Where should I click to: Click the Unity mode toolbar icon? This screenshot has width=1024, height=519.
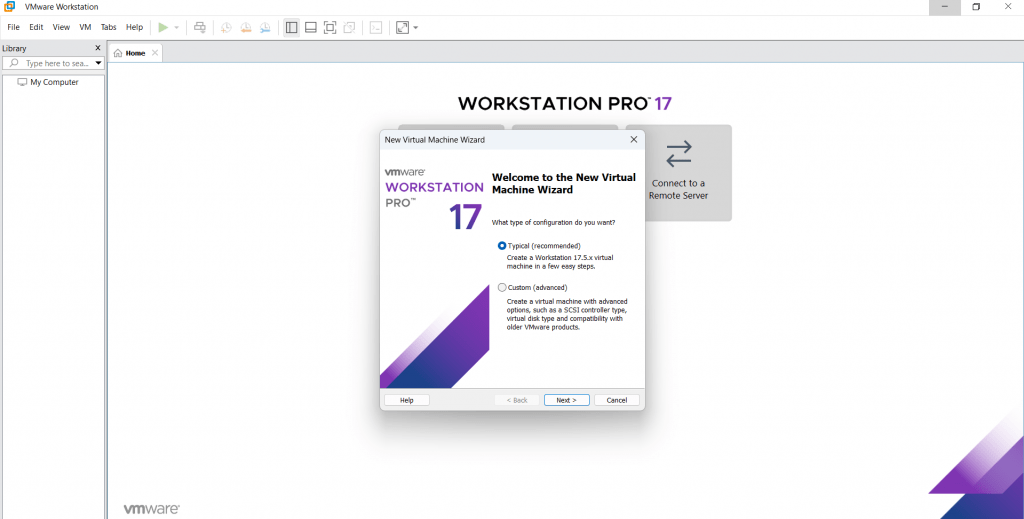point(349,27)
